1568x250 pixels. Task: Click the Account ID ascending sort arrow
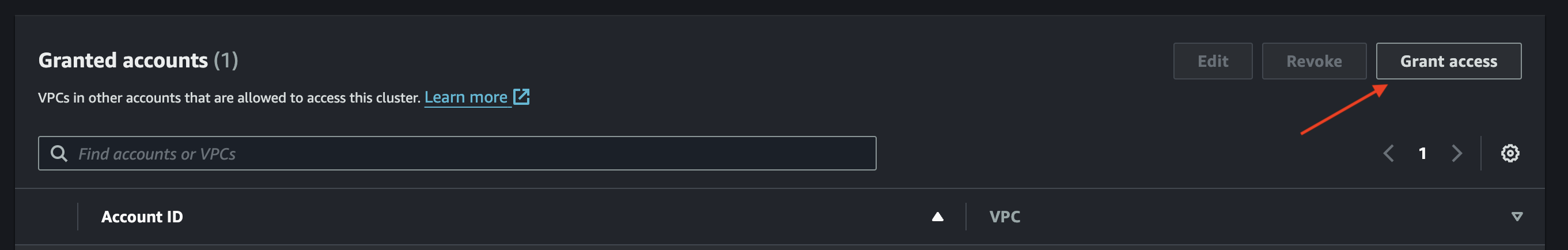[937, 217]
